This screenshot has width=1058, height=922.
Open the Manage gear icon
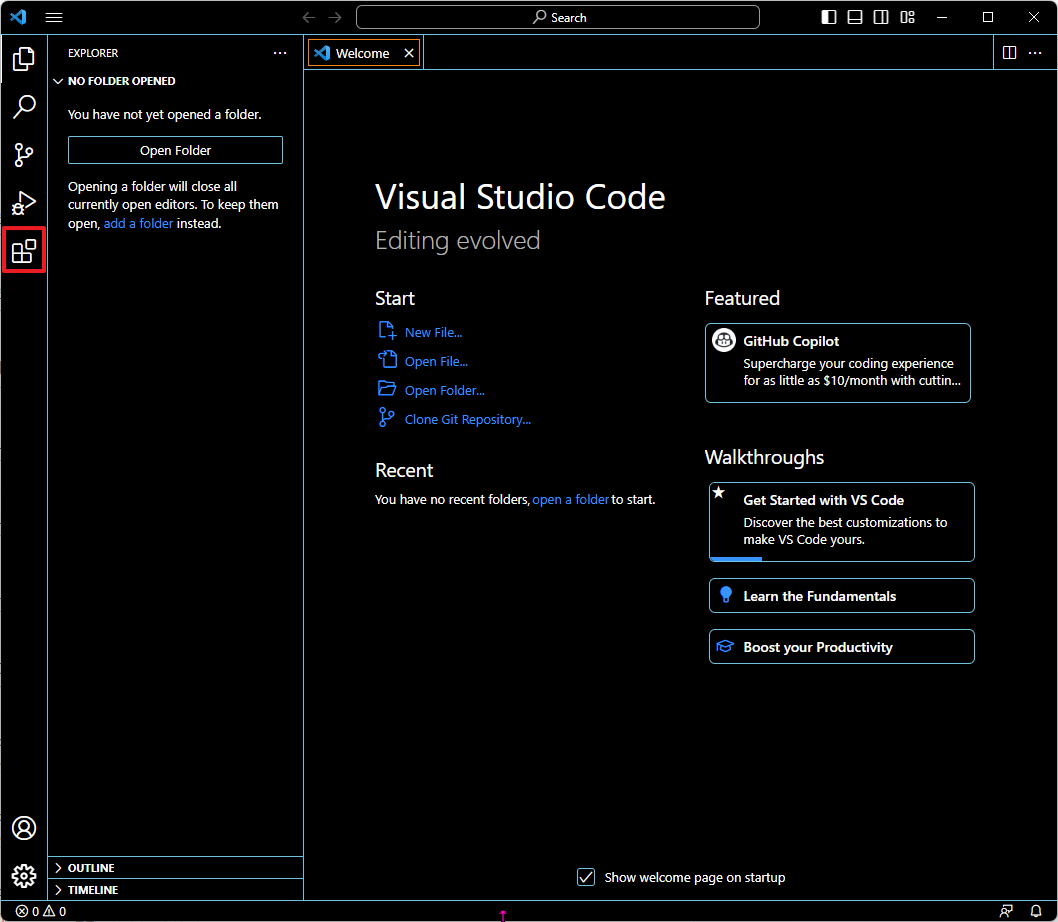24,875
